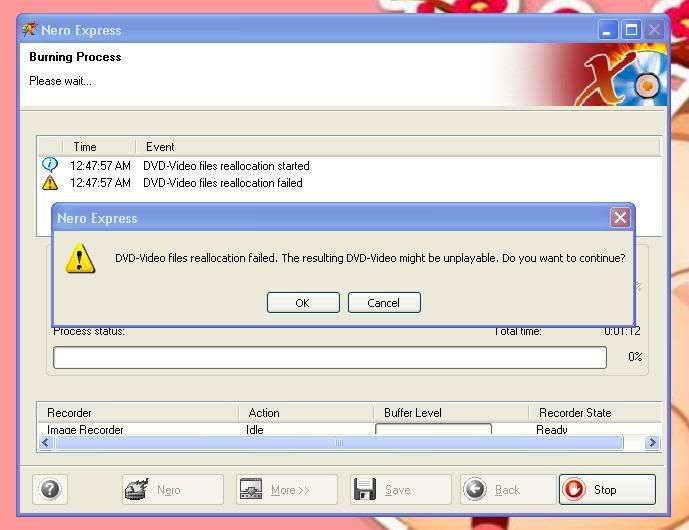Click the Buffer Level column header

[412, 412]
